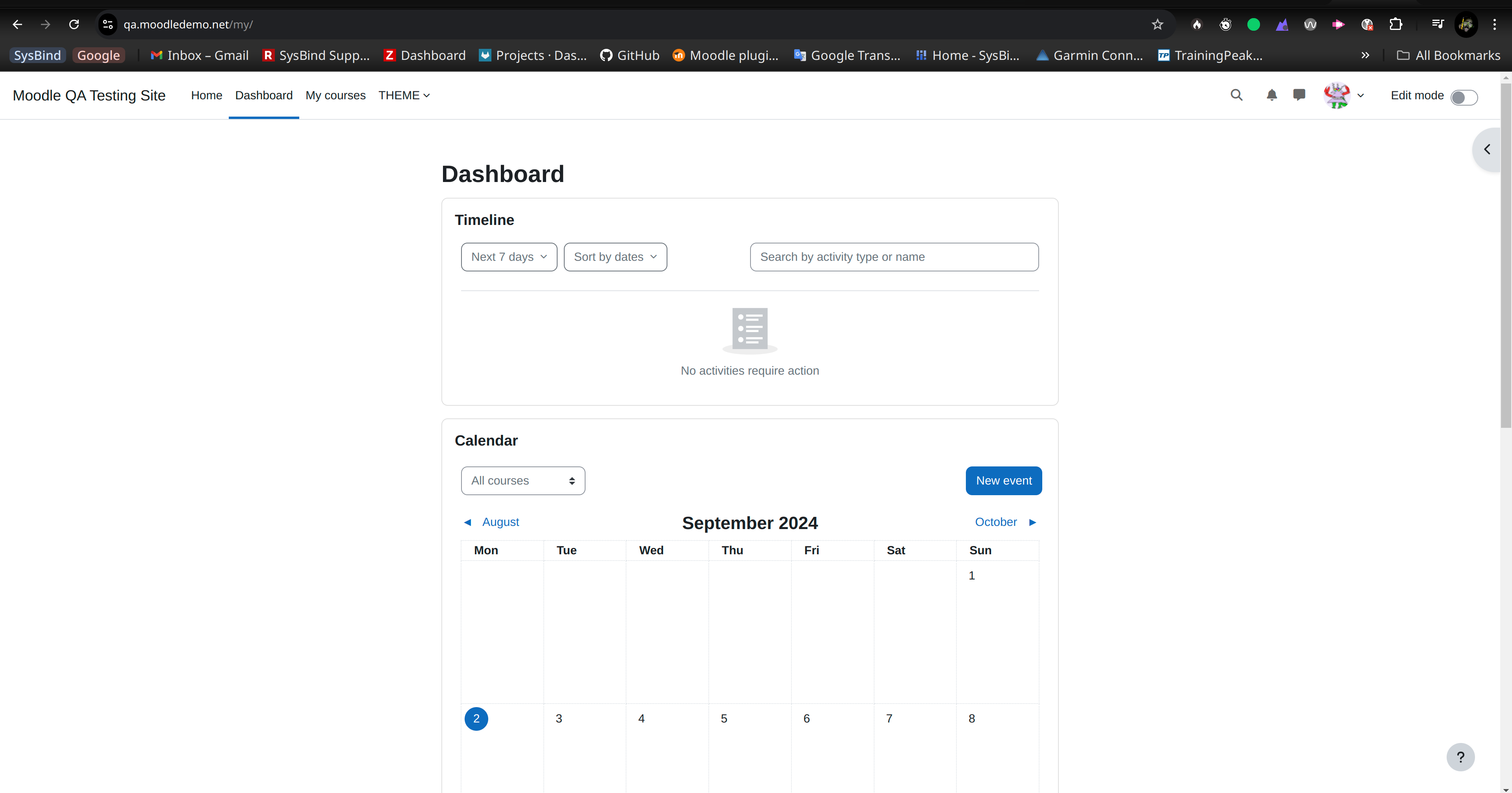Open the Chrome profile avatar
Image resolution: width=1512 pixels, height=793 pixels.
pos(1466,24)
